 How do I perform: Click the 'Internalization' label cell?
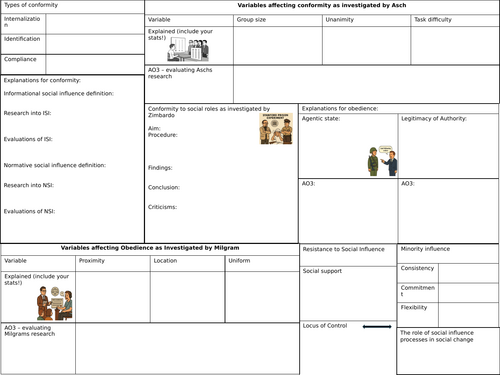click(23, 24)
